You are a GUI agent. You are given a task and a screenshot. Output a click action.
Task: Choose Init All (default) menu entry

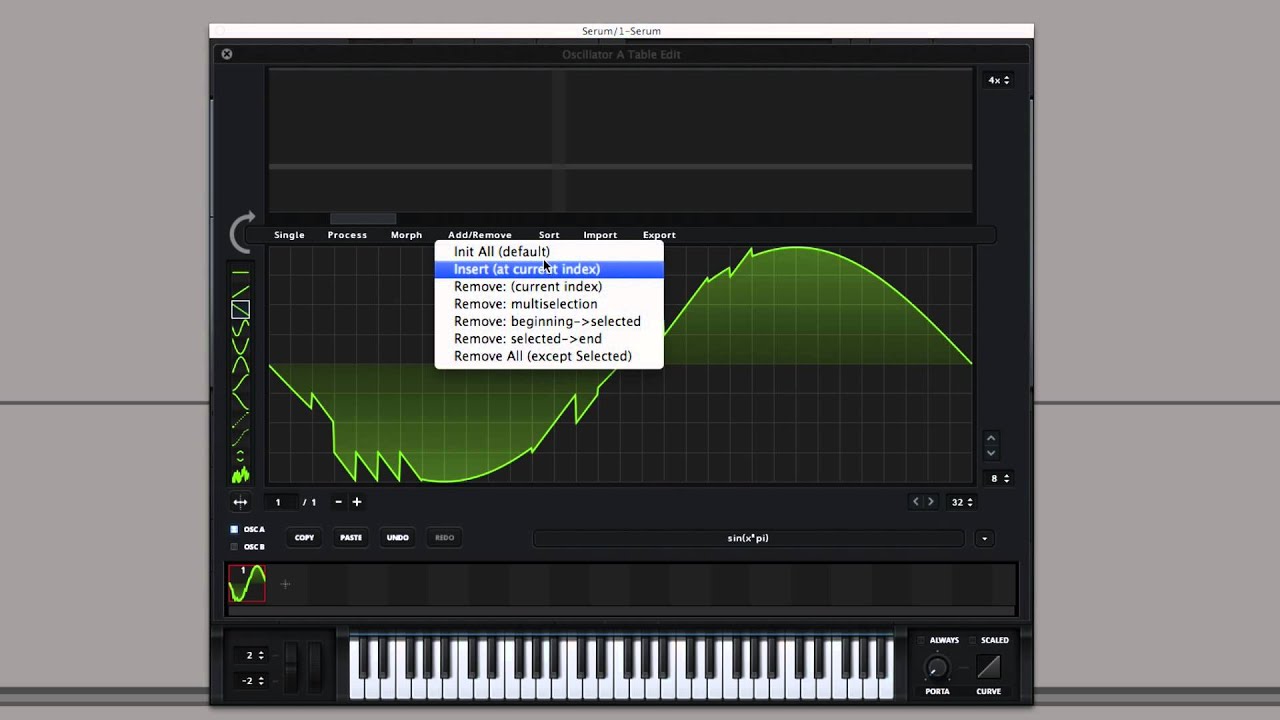[549, 252]
